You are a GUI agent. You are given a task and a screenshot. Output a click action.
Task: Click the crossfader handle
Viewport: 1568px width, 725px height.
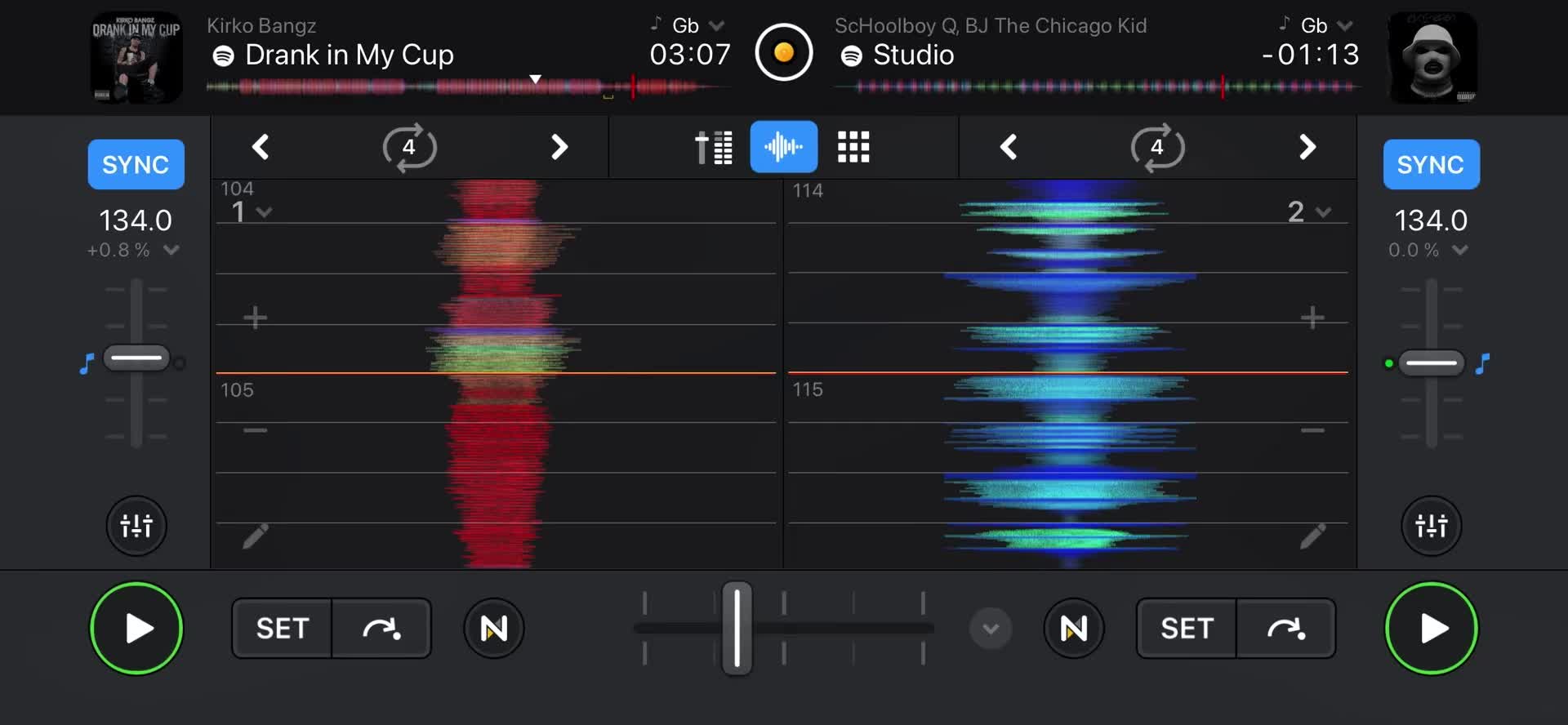[x=737, y=628]
